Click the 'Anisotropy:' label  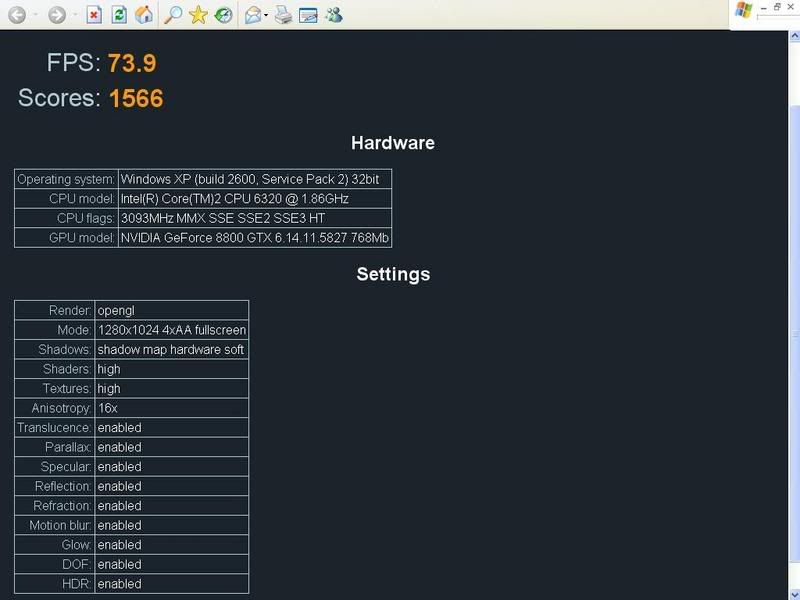[62, 408]
